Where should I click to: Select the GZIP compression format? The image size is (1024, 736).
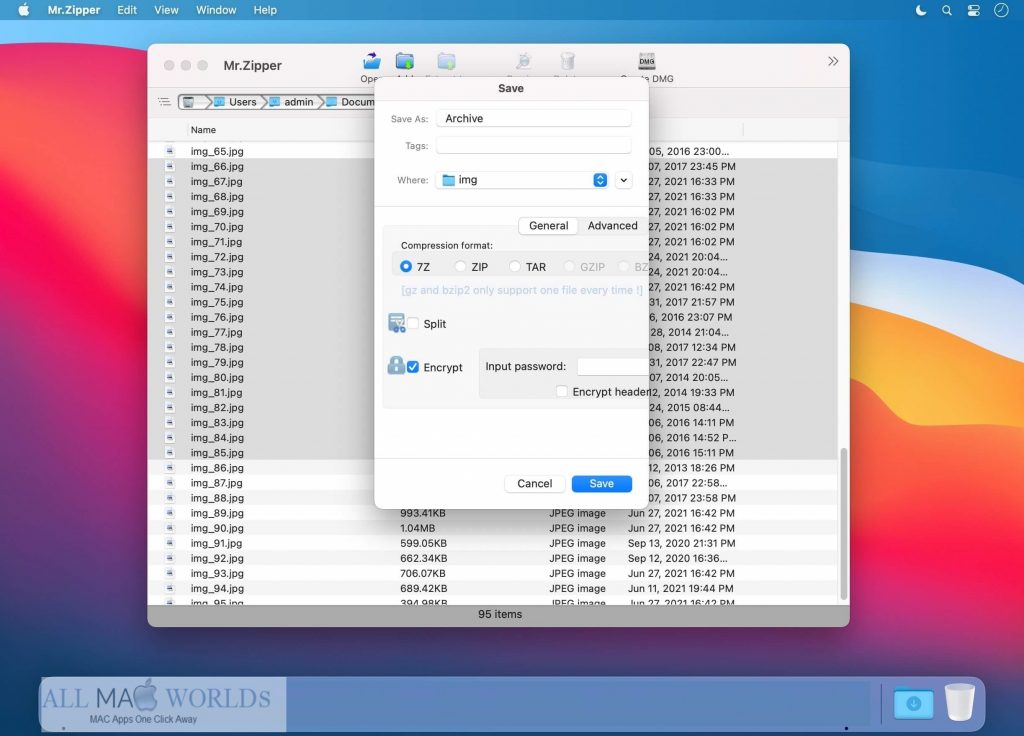569,266
